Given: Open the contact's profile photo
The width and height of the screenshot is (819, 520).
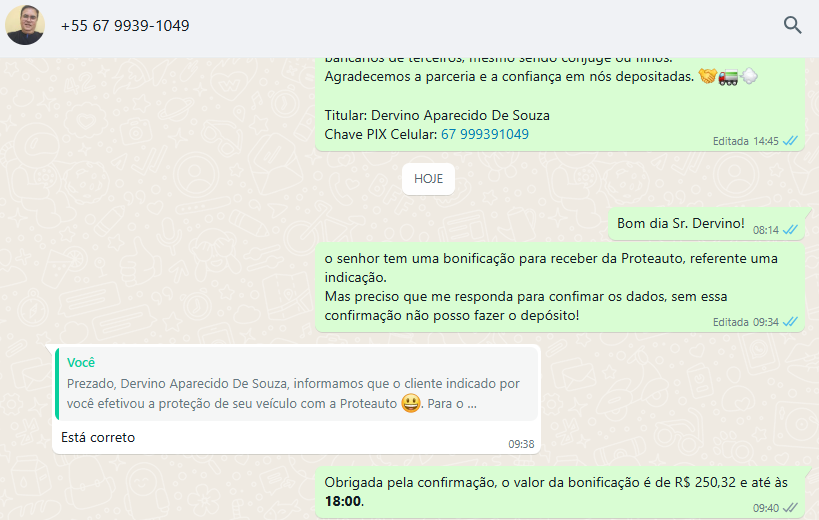Looking at the screenshot, I should [x=25, y=25].
